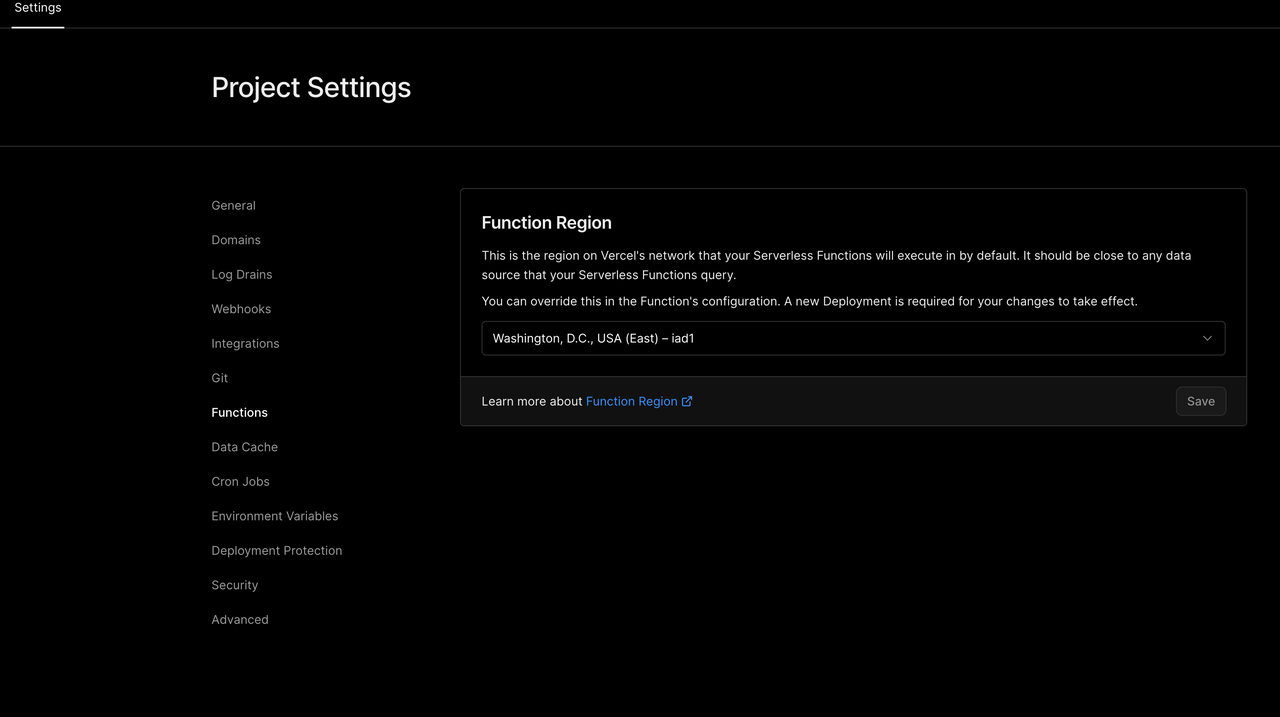Click the dropdown chevron arrow
The width and height of the screenshot is (1280, 717).
tap(1207, 338)
